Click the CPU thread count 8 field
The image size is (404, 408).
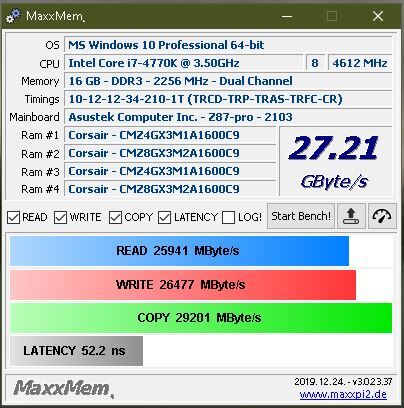click(315, 63)
